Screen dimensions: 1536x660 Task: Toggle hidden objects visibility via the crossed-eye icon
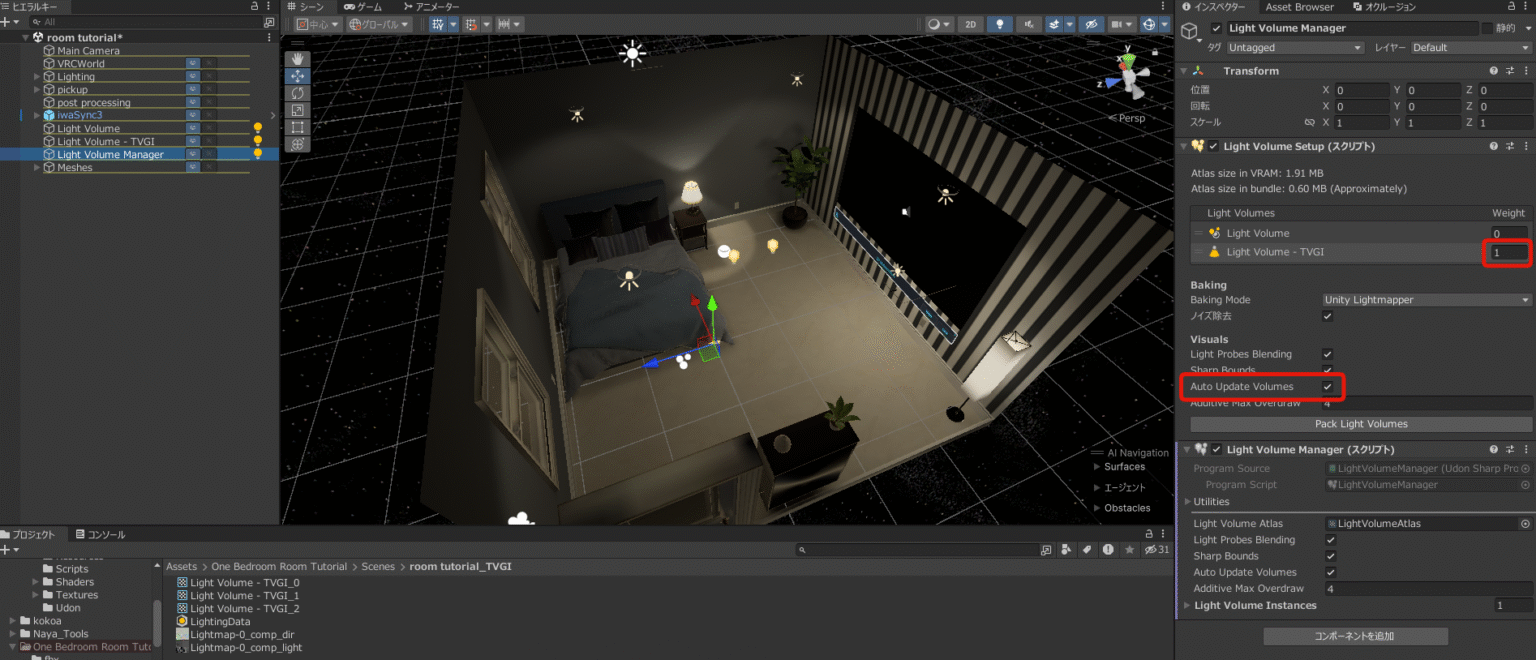(1090, 25)
